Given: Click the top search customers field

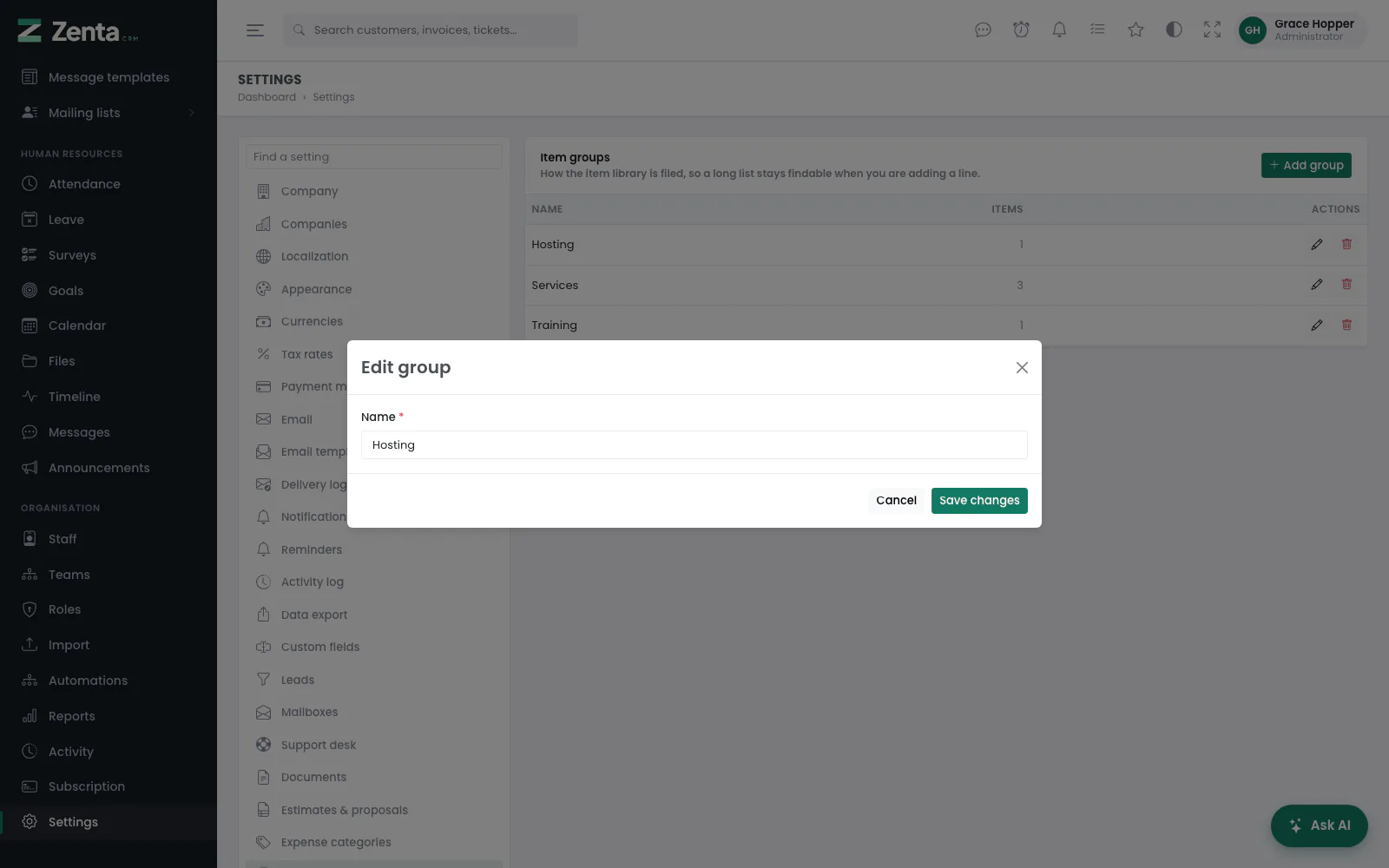Looking at the screenshot, I should pyautogui.click(x=430, y=30).
